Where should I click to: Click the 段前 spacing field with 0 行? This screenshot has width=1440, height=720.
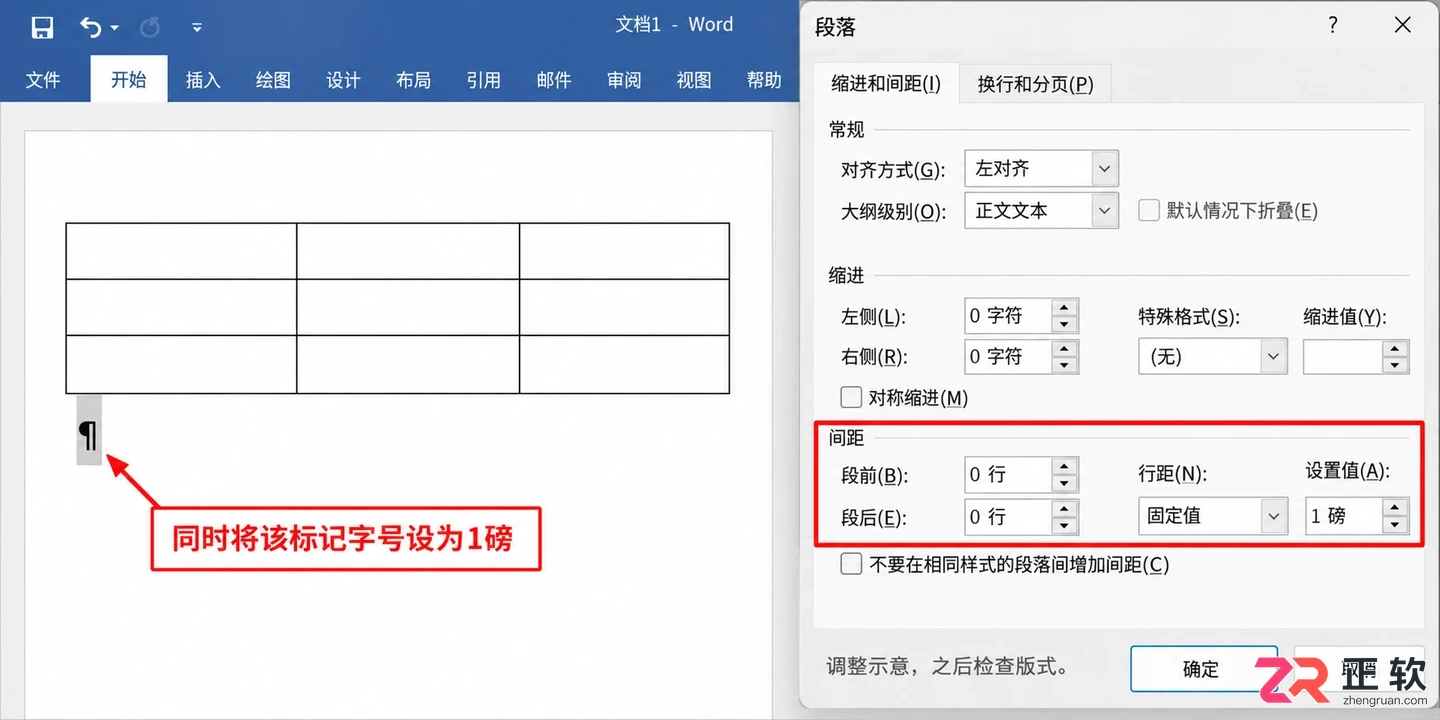pos(1008,475)
